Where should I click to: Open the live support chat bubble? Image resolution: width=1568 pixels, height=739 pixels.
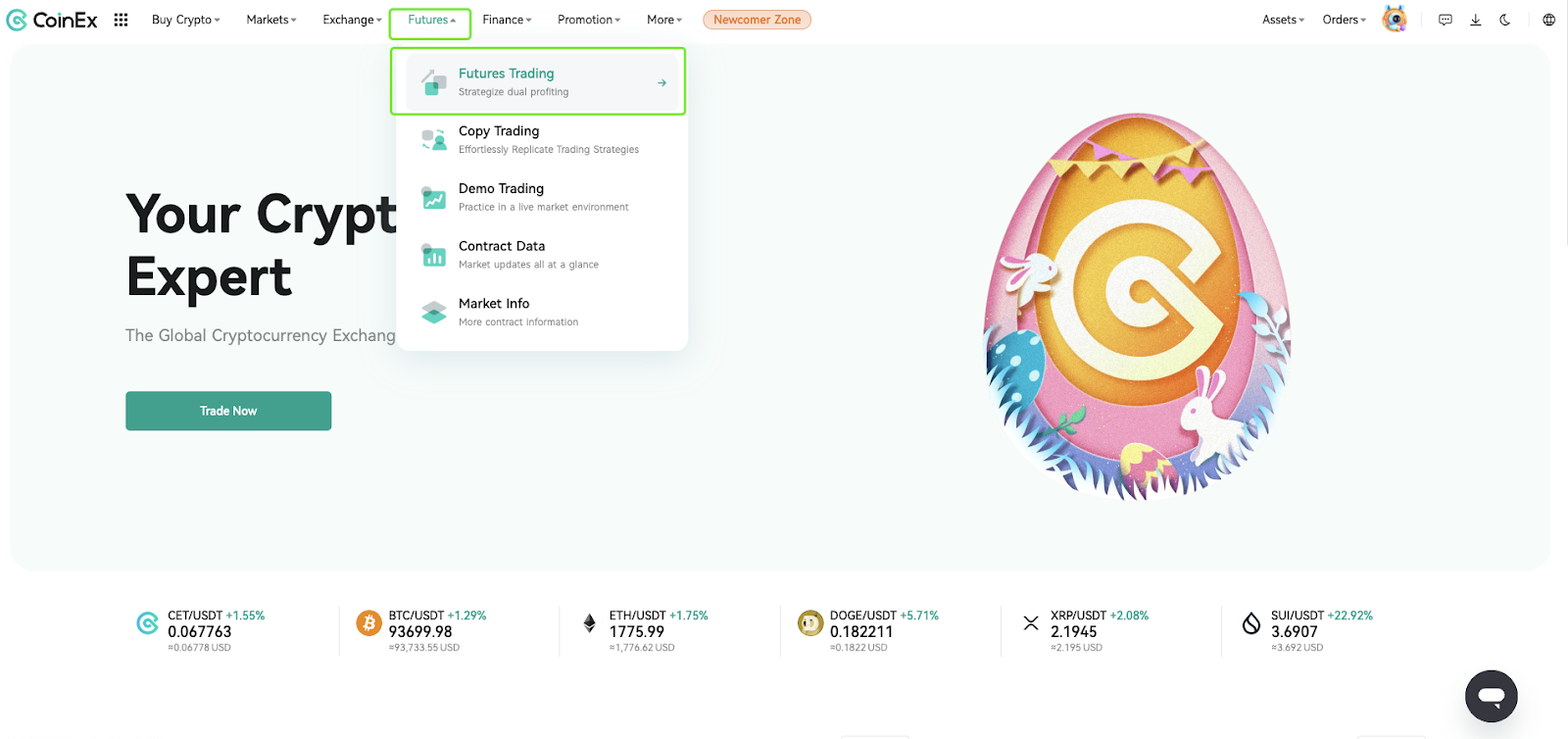click(x=1491, y=696)
